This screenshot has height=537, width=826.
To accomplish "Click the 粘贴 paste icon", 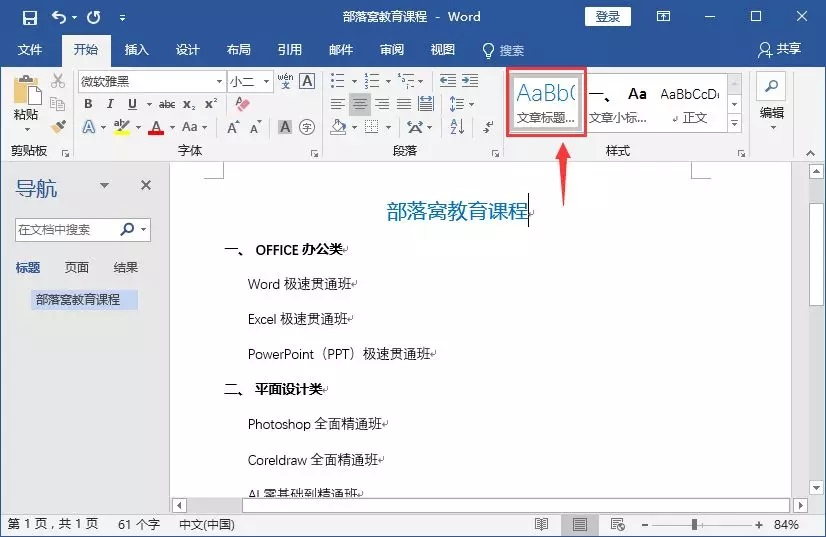I will [x=26, y=90].
